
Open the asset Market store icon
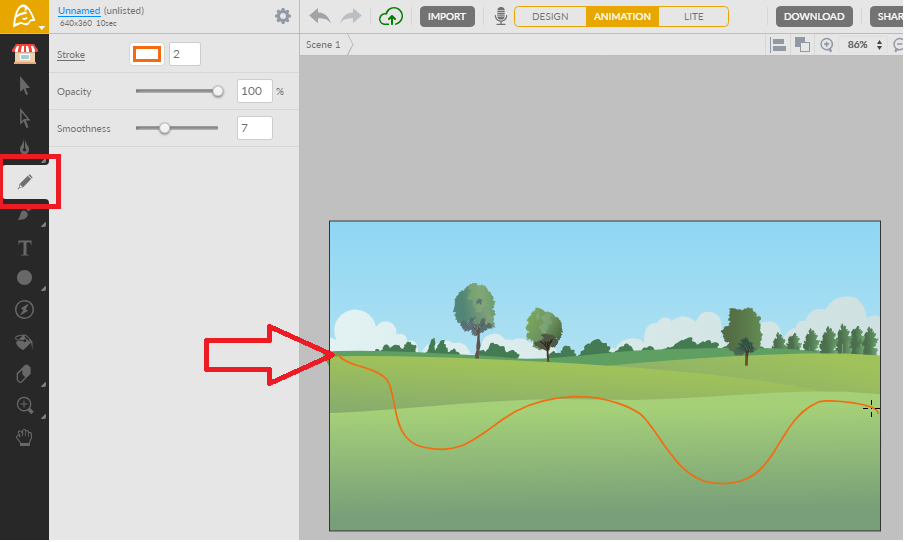tap(25, 54)
